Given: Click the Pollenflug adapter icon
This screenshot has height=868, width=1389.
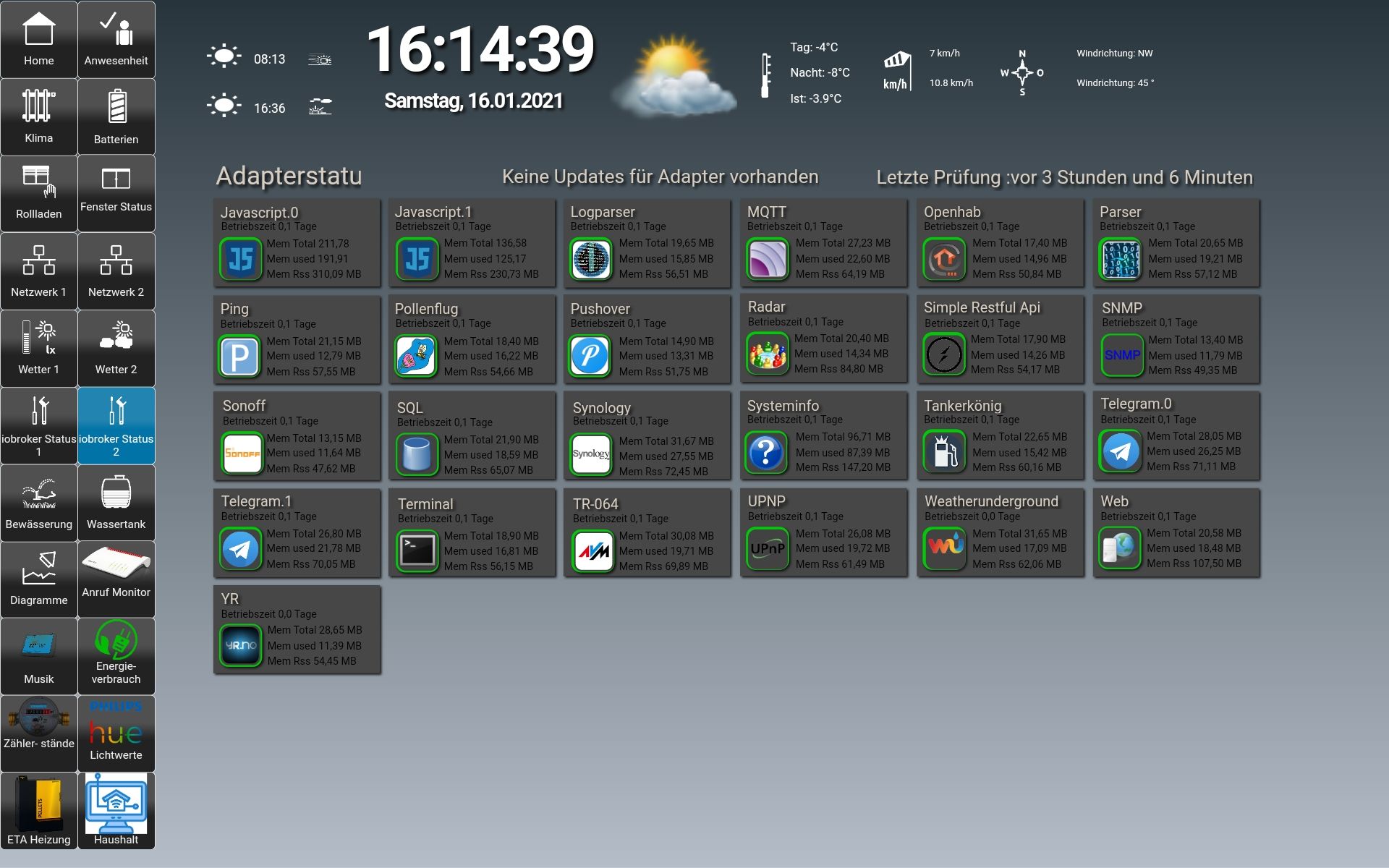Looking at the screenshot, I should tap(417, 356).
